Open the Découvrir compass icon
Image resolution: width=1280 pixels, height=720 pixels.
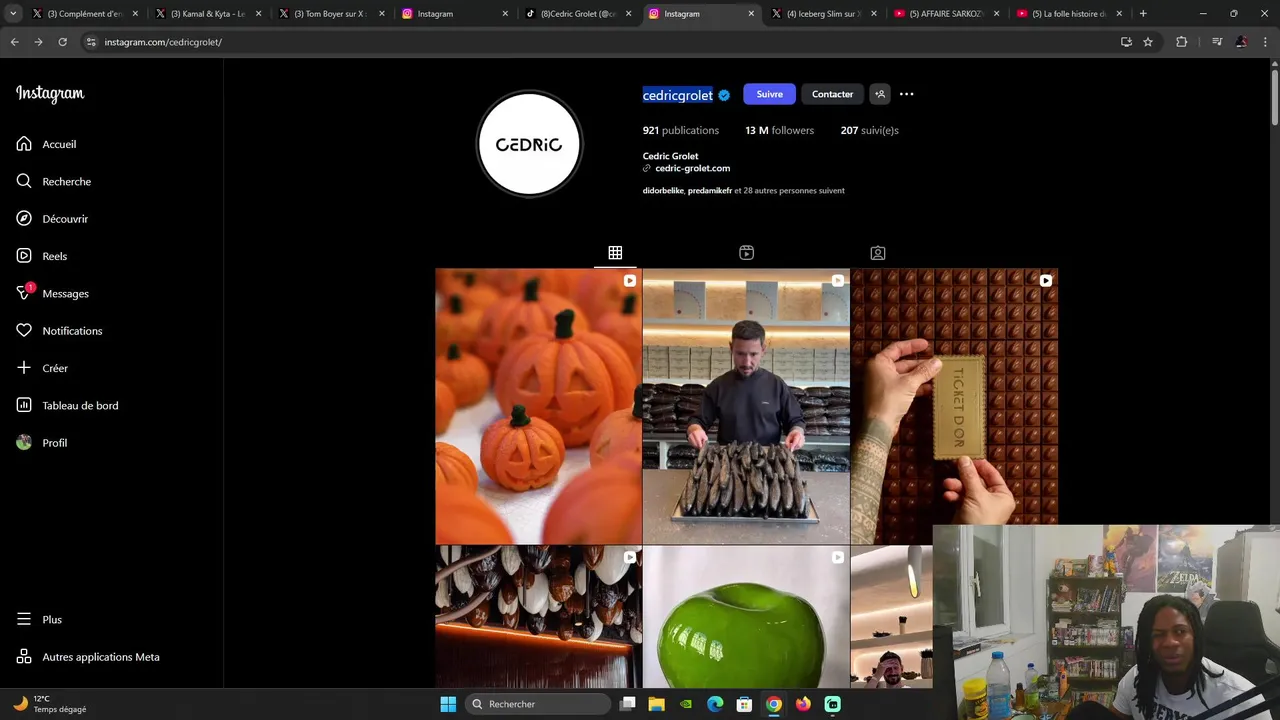coord(24,218)
